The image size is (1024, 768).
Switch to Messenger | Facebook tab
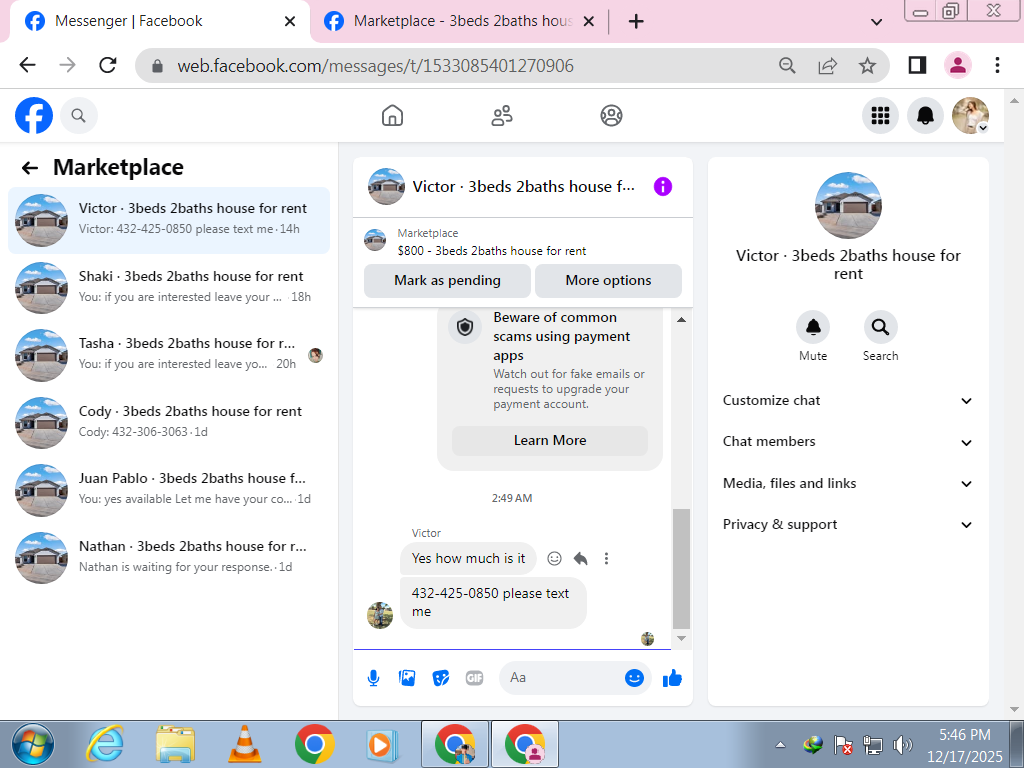157,22
